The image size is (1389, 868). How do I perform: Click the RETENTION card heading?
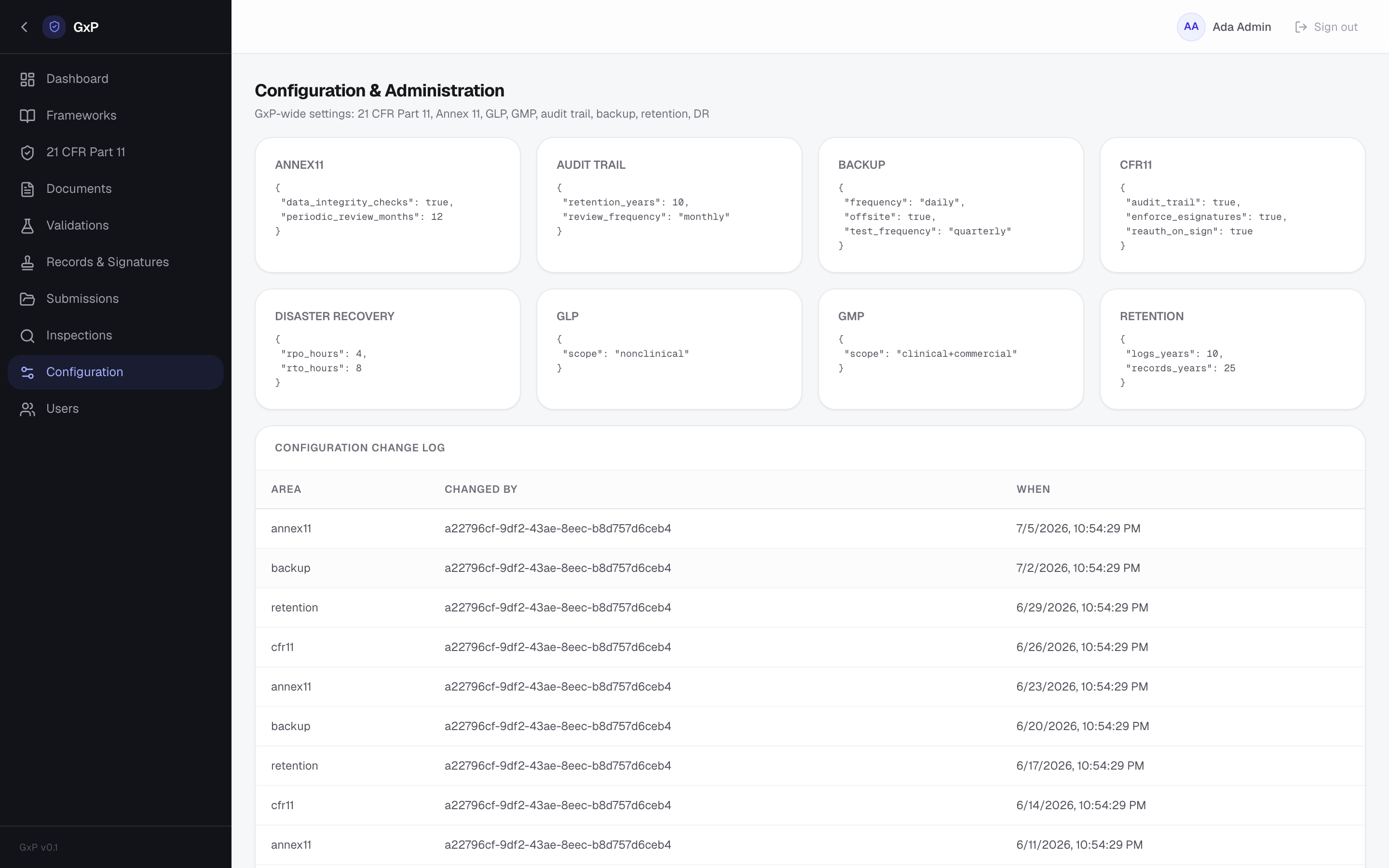click(1151, 316)
